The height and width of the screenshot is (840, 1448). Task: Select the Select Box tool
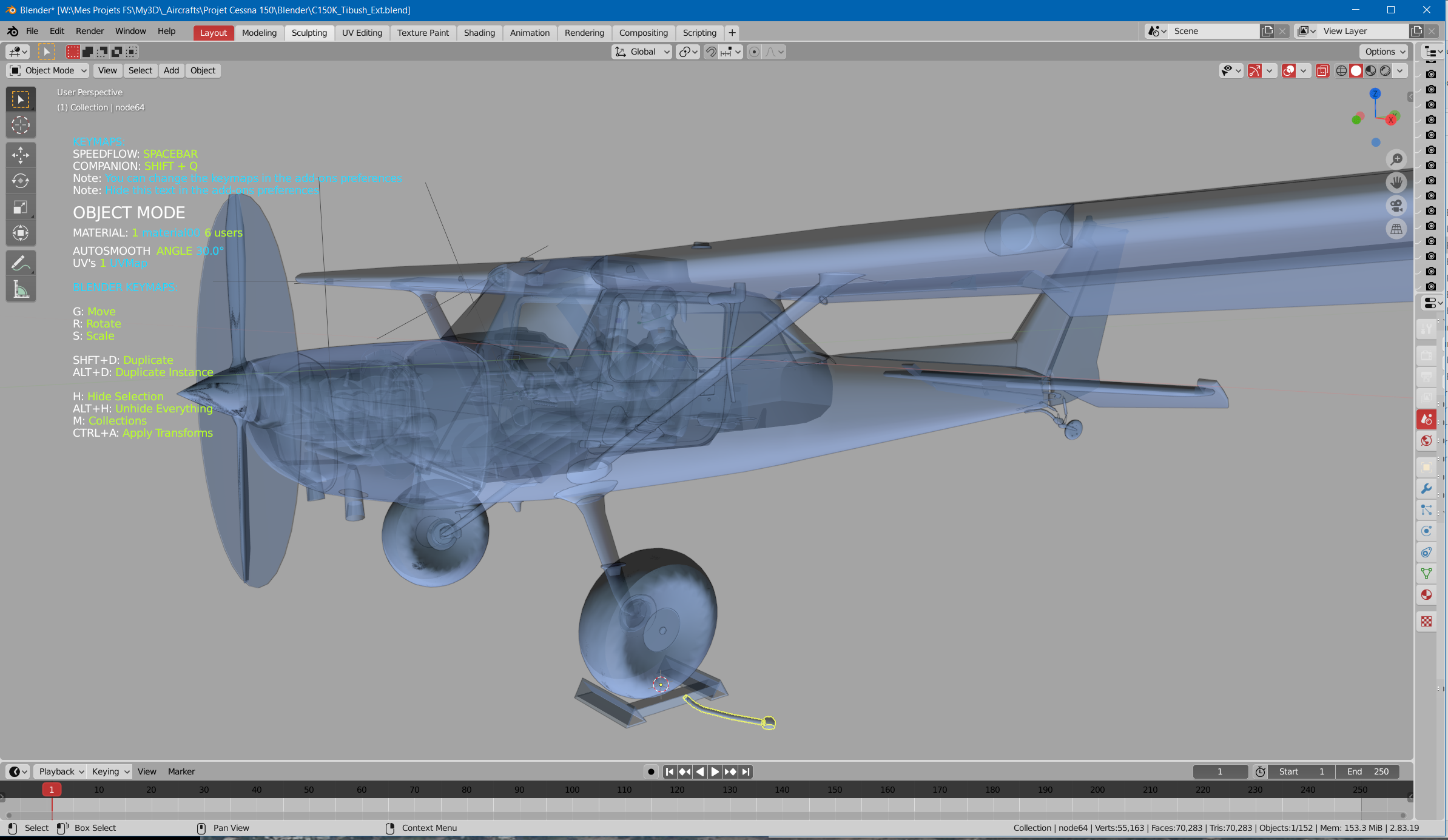[21, 99]
